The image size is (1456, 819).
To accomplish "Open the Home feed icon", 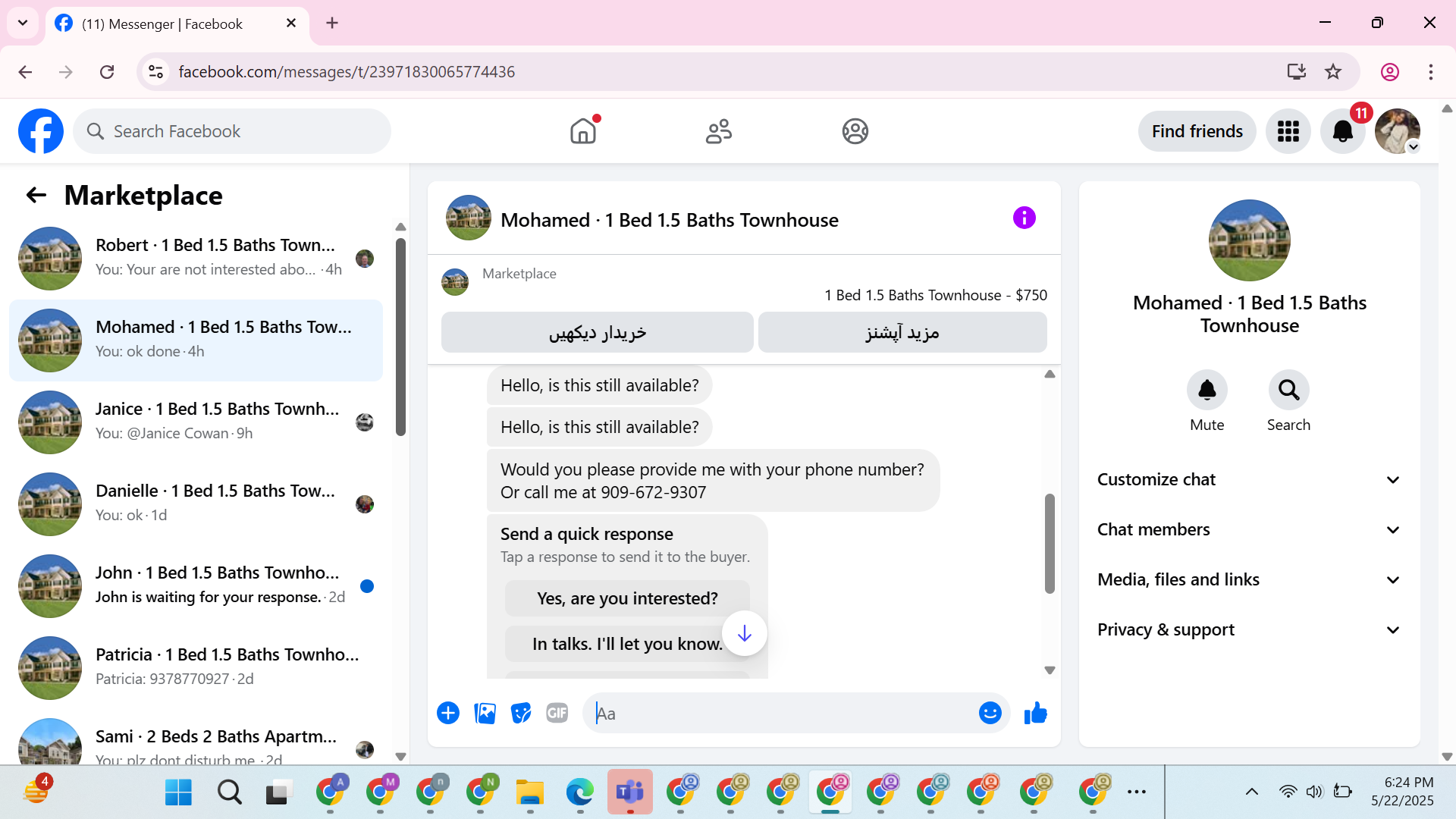I will tap(583, 131).
